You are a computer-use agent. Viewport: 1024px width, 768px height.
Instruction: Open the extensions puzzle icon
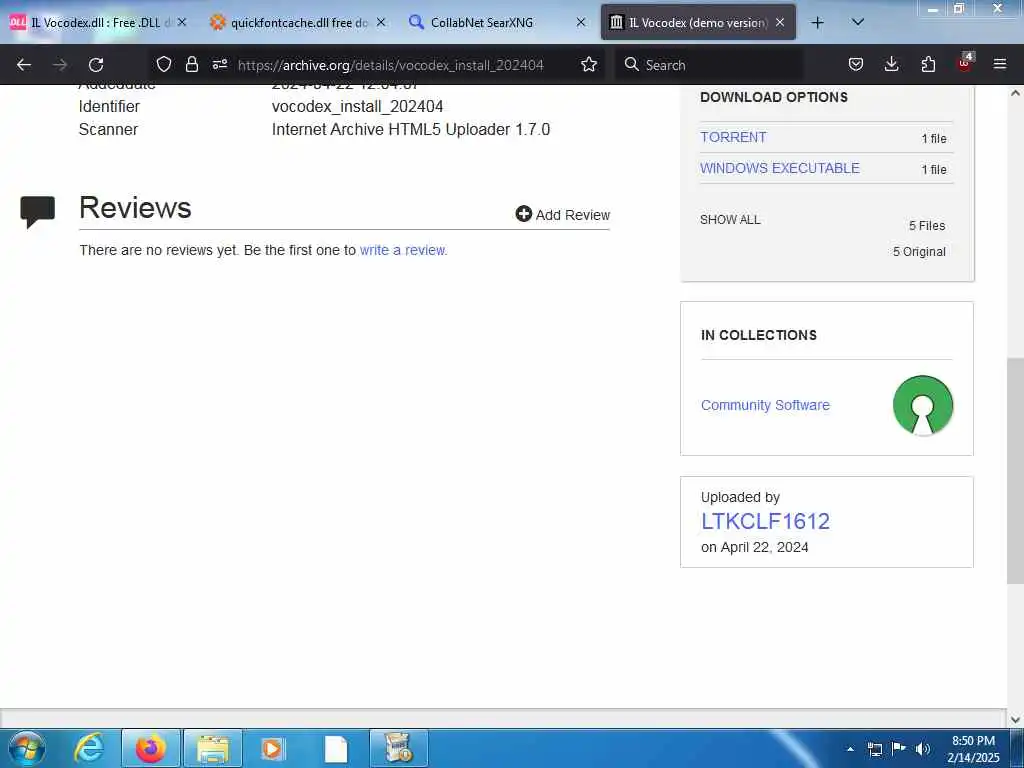(928, 64)
